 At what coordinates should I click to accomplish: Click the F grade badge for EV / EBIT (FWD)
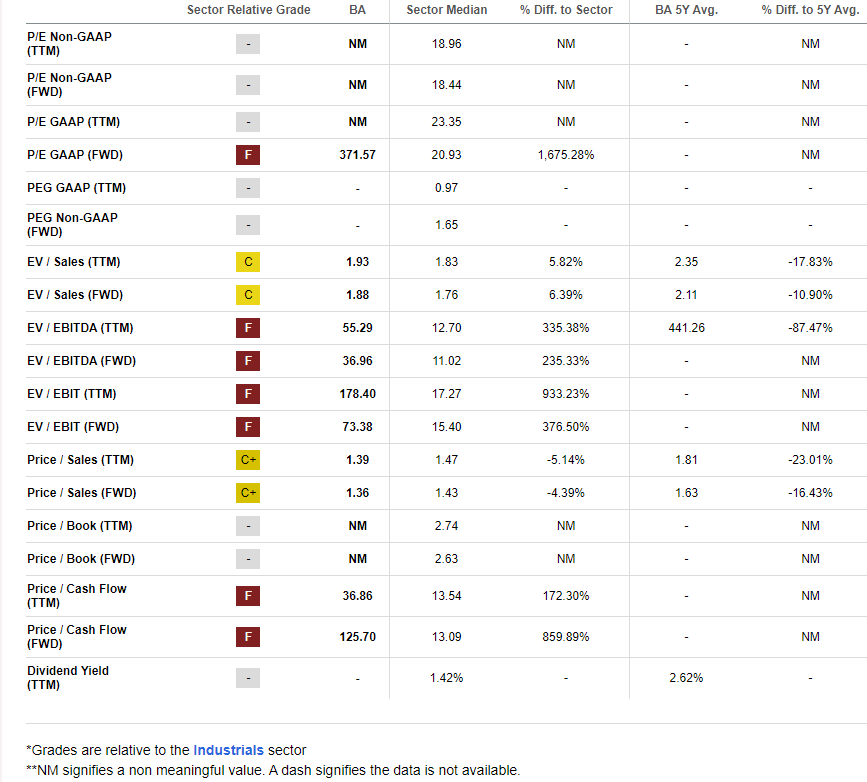click(x=248, y=427)
